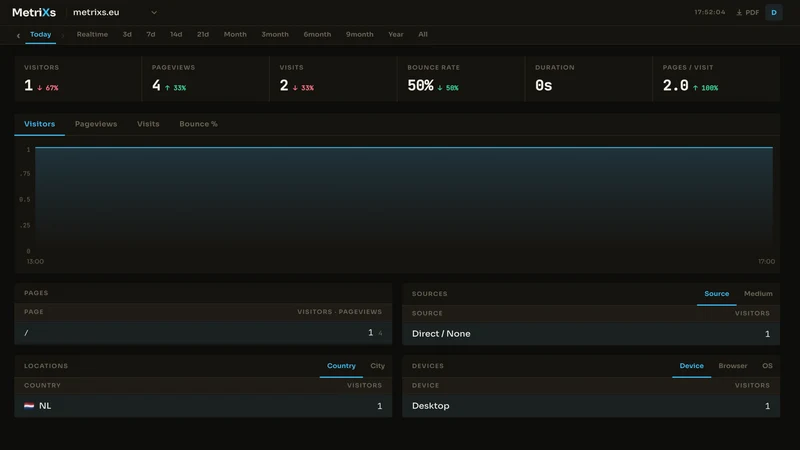Viewport: 800px width, 450px height.
Task: Click the Devices panel Device column header
Action: click(426, 386)
